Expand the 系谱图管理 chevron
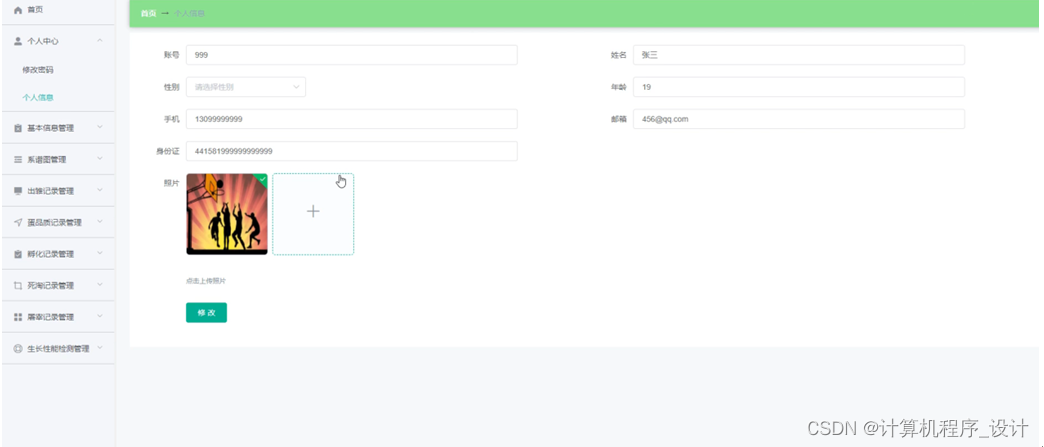The height and width of the screenshot is (447, 1044). [x=100, y=159]
